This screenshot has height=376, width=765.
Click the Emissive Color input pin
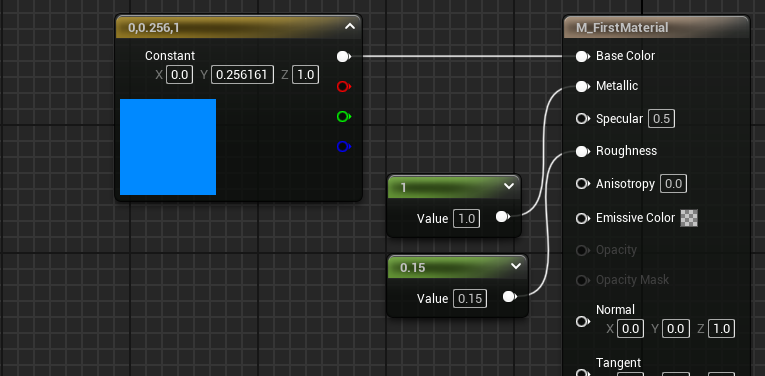[x=583, y=218]
